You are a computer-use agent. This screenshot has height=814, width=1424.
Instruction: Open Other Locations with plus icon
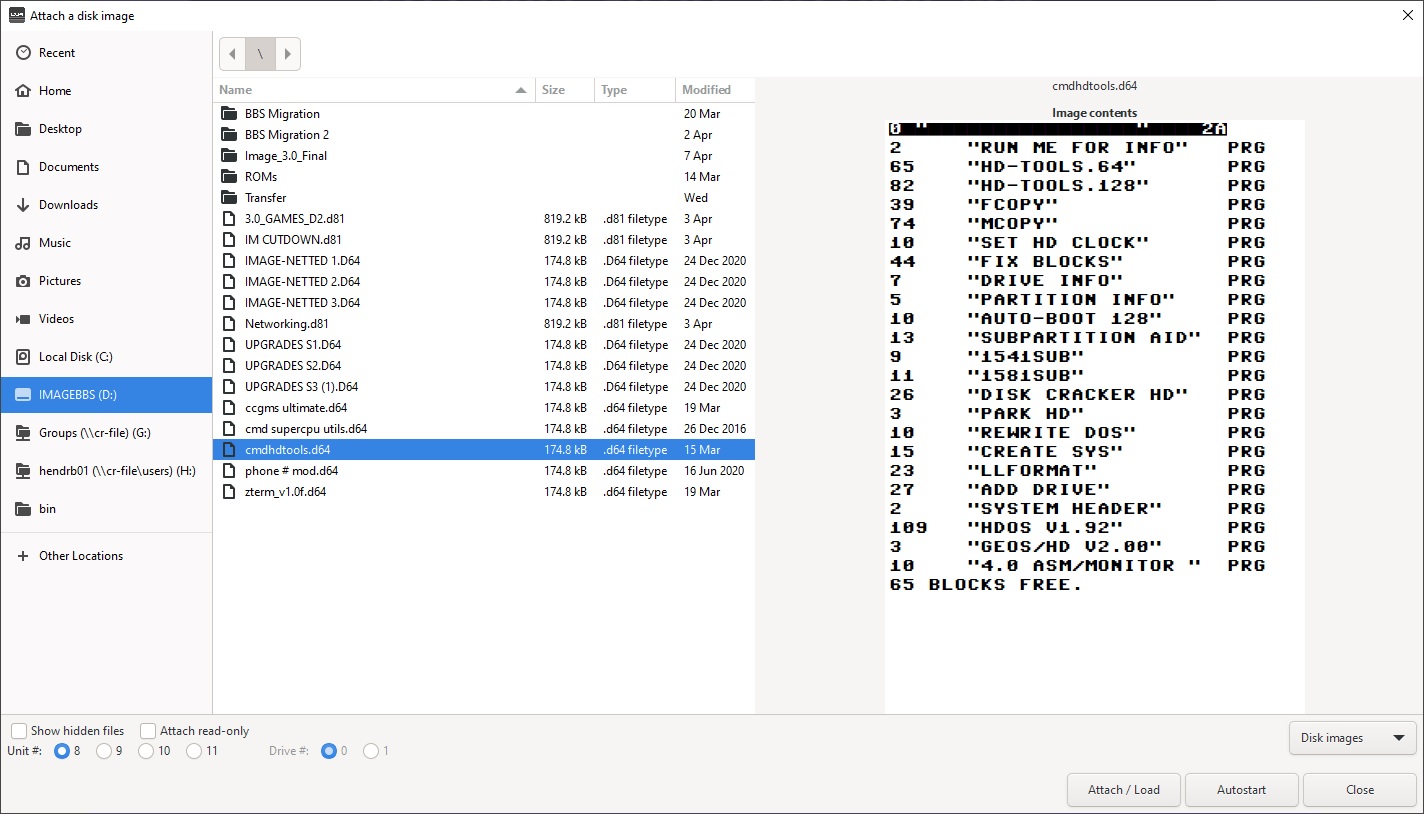point(106,556)
